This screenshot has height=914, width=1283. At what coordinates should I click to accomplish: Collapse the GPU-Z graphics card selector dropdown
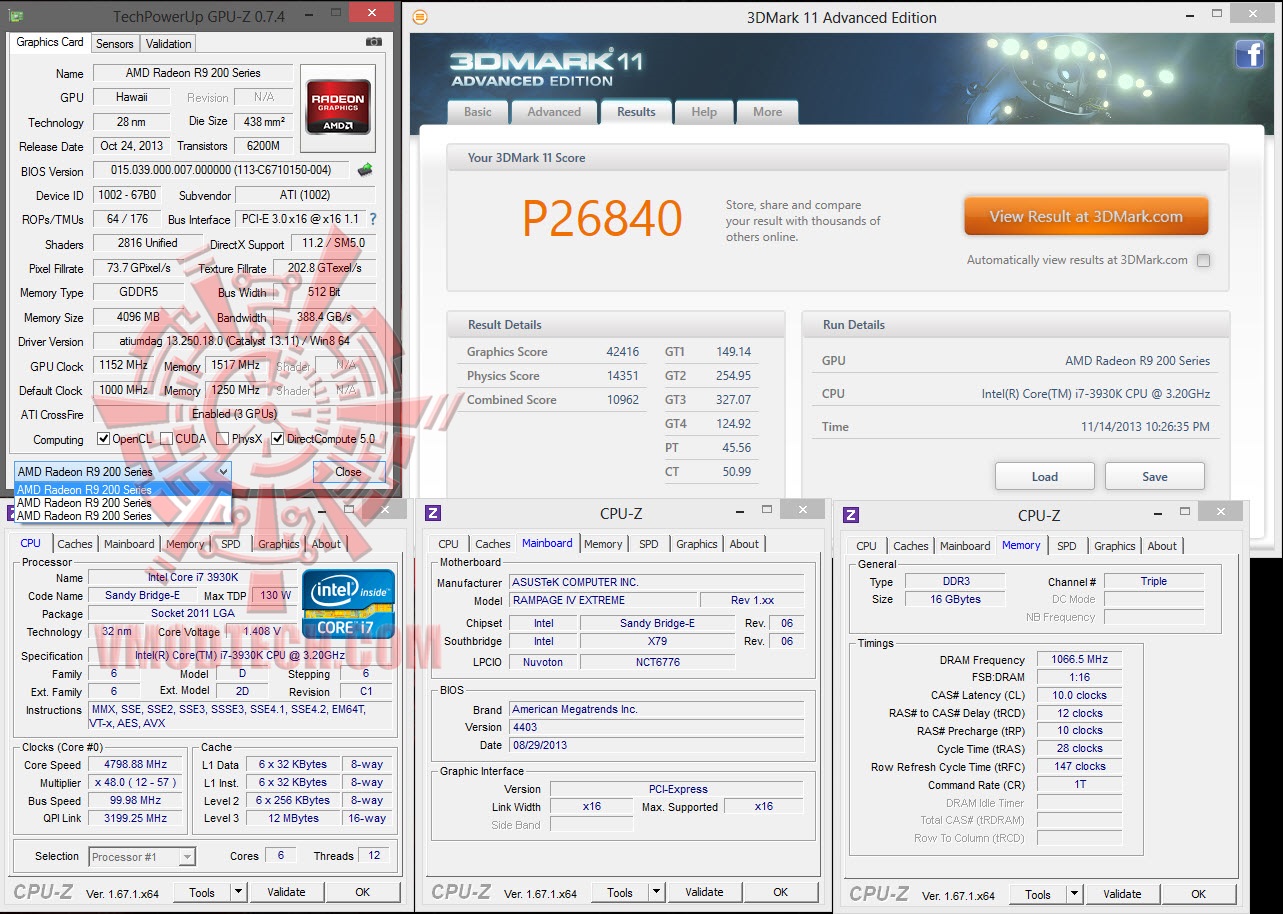click(223, 471)
